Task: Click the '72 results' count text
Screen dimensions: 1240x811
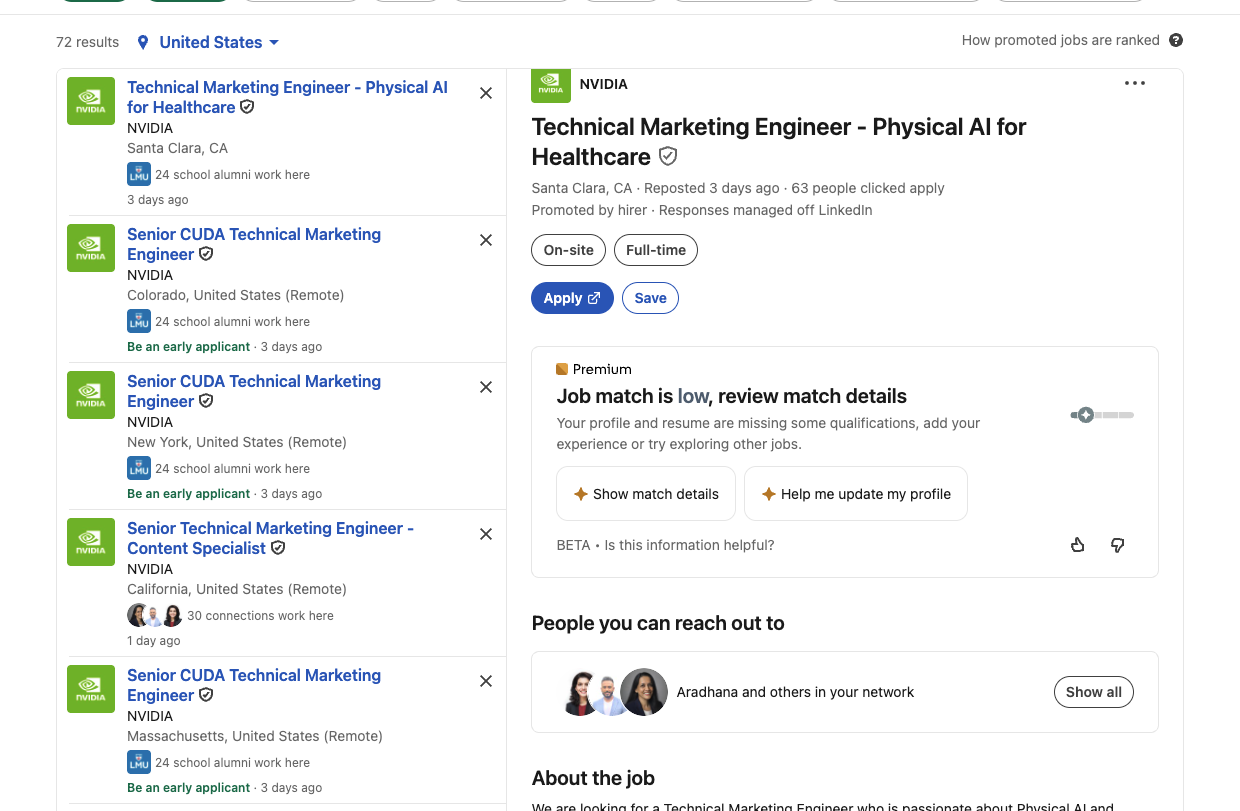Action: tap(87, 42)
